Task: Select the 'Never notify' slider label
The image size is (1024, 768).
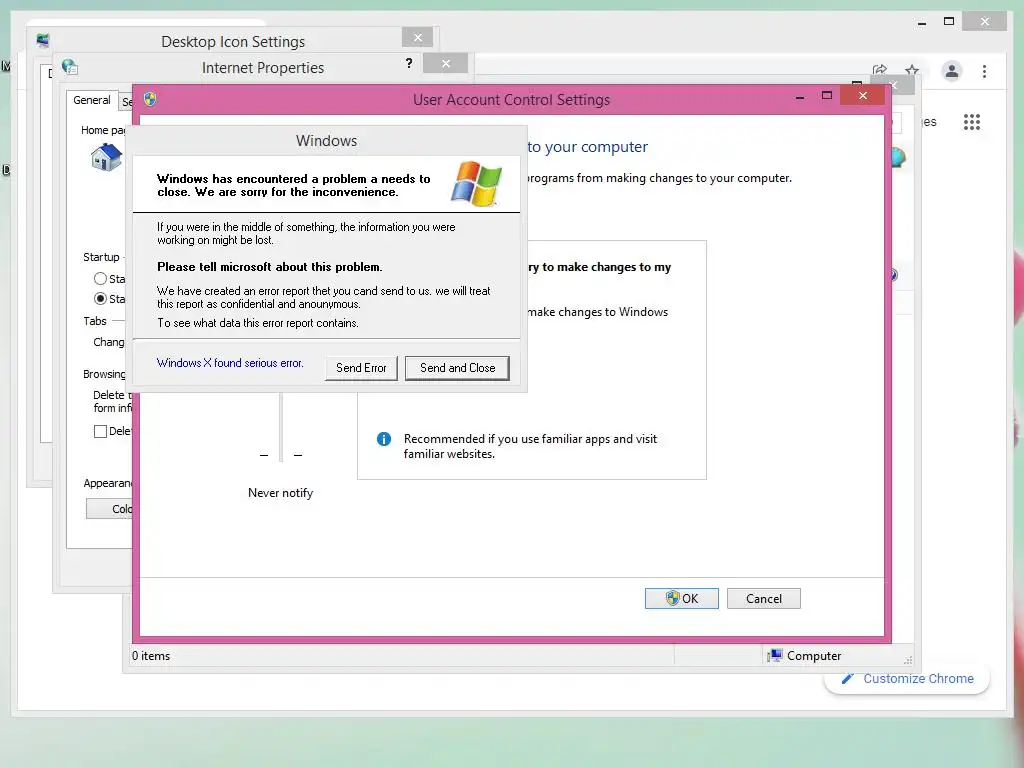Action: tap(280, 493)
